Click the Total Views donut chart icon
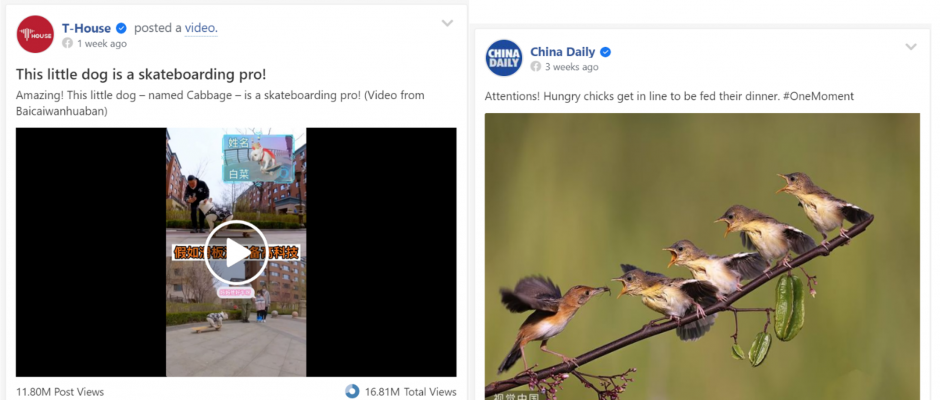This screenshot has height=400, width=940. click(x=352, y=392)
